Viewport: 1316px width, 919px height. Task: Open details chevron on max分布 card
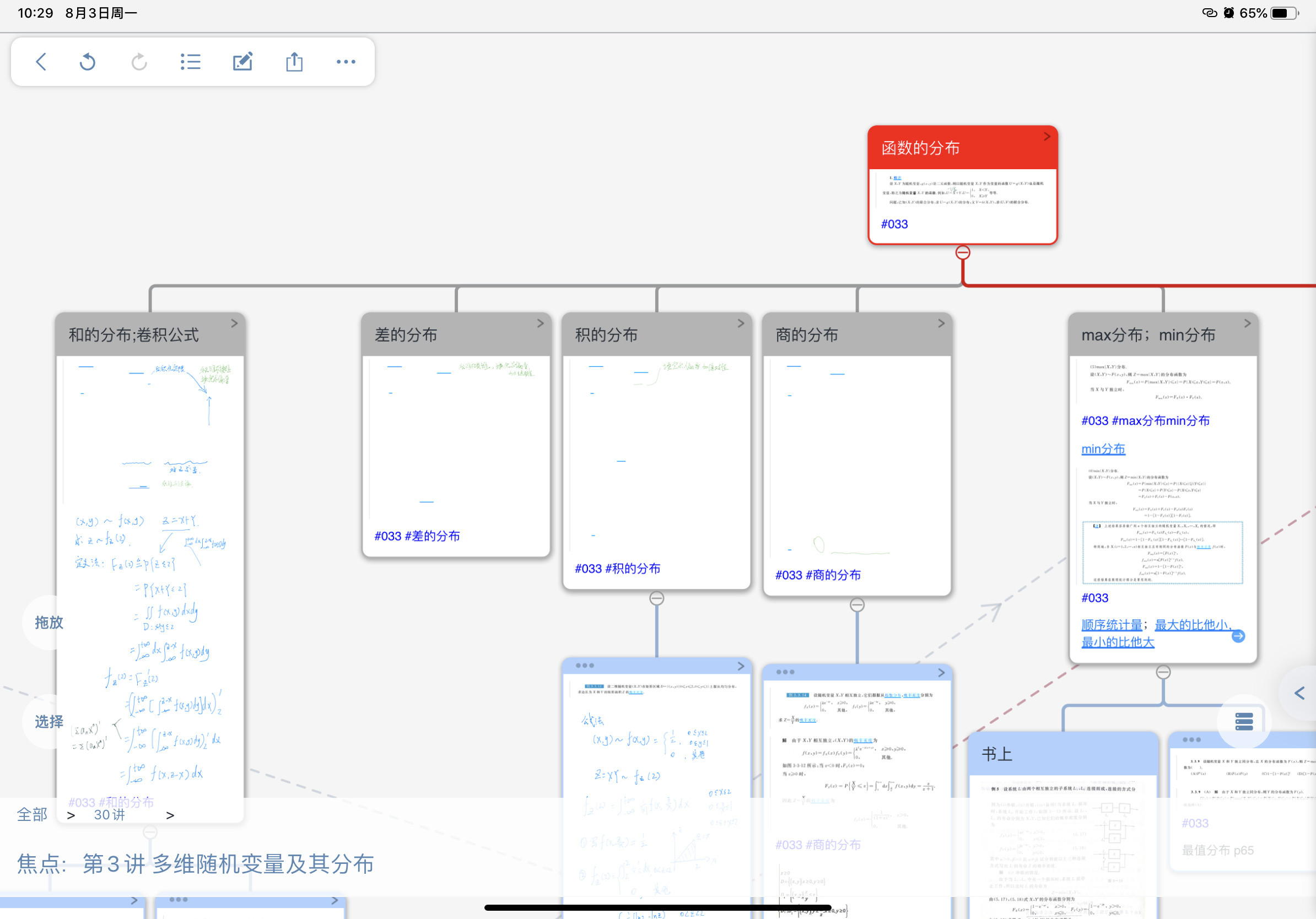point(1247,323)
